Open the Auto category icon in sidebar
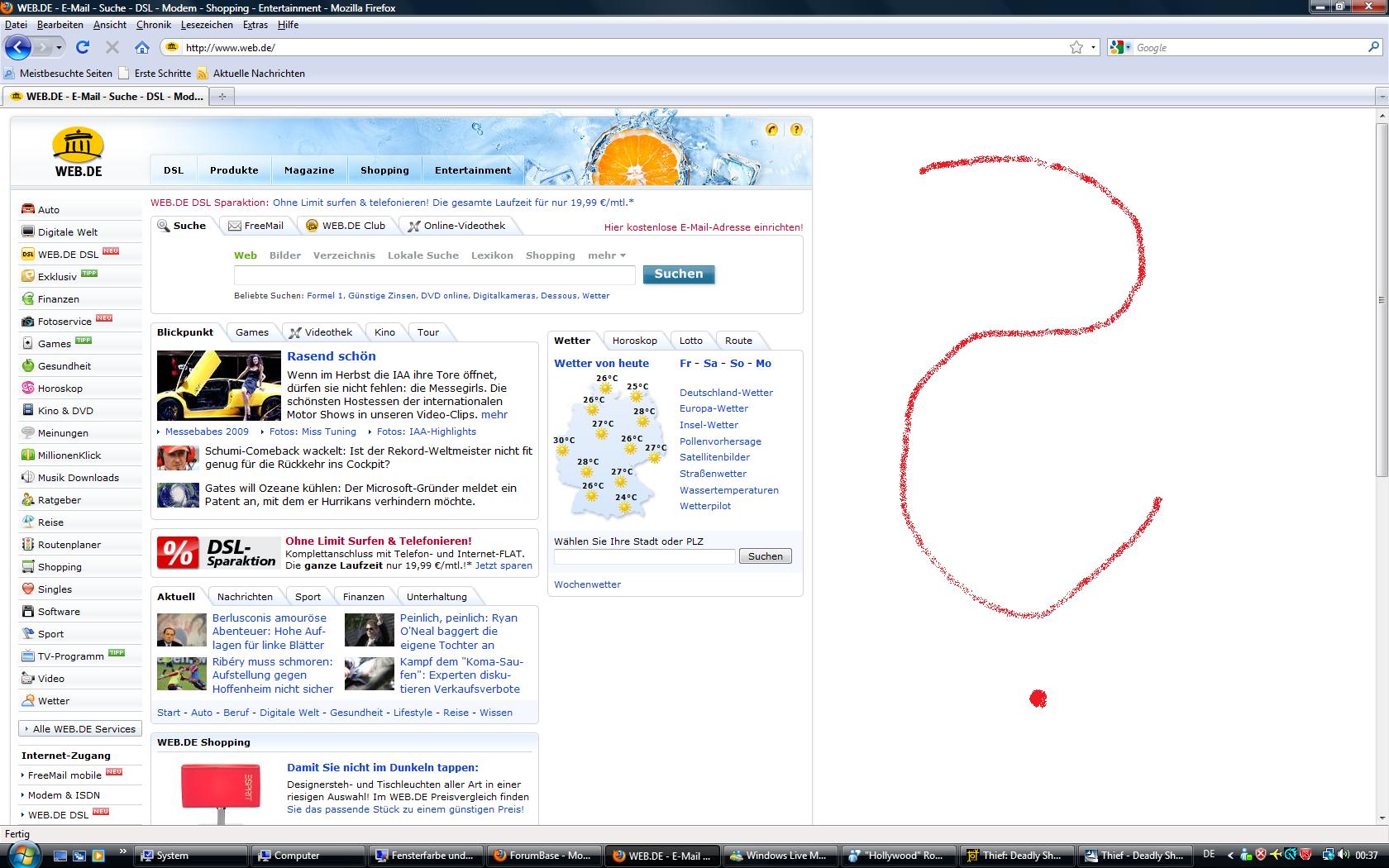Image resolution: width=1389 pixels, height=868 pixels. (x=28, y=209)
